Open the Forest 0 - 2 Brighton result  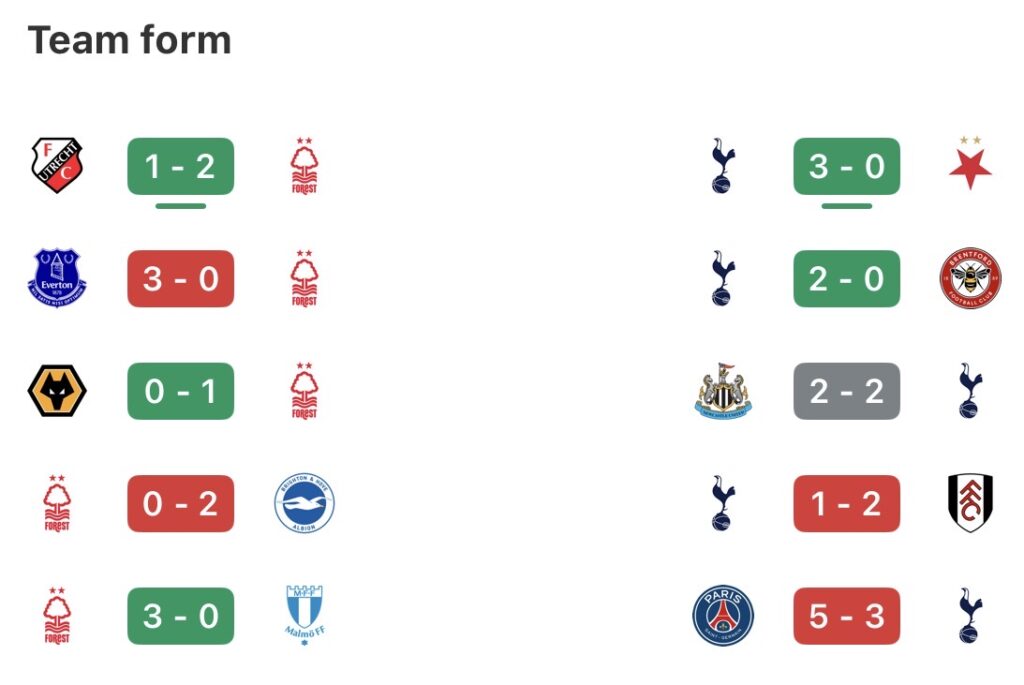180,503
